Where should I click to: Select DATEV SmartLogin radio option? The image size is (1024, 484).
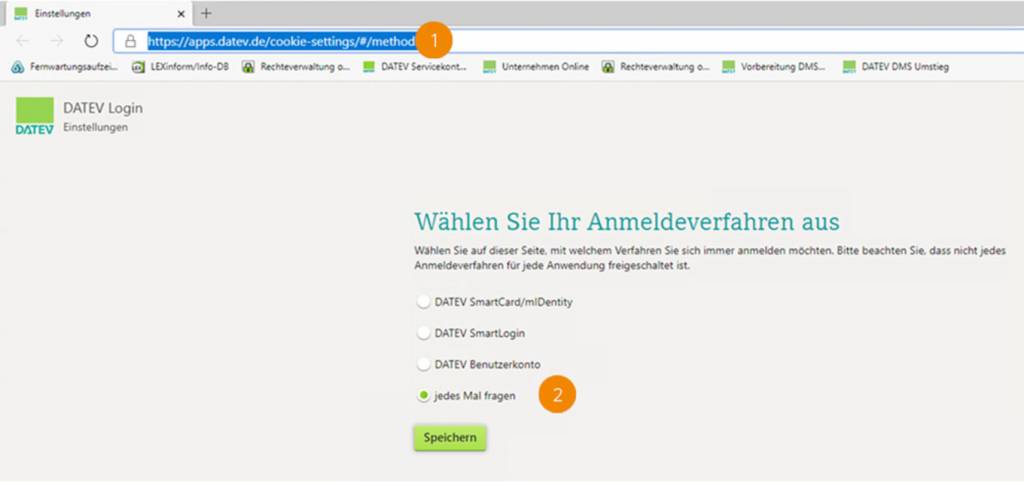click(x=424, y=332)
